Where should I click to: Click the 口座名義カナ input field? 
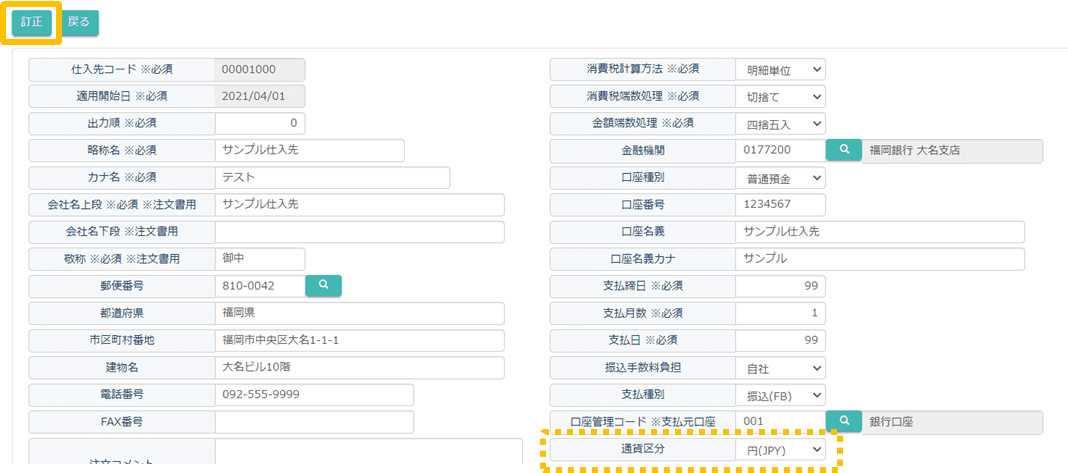point(880,259)
